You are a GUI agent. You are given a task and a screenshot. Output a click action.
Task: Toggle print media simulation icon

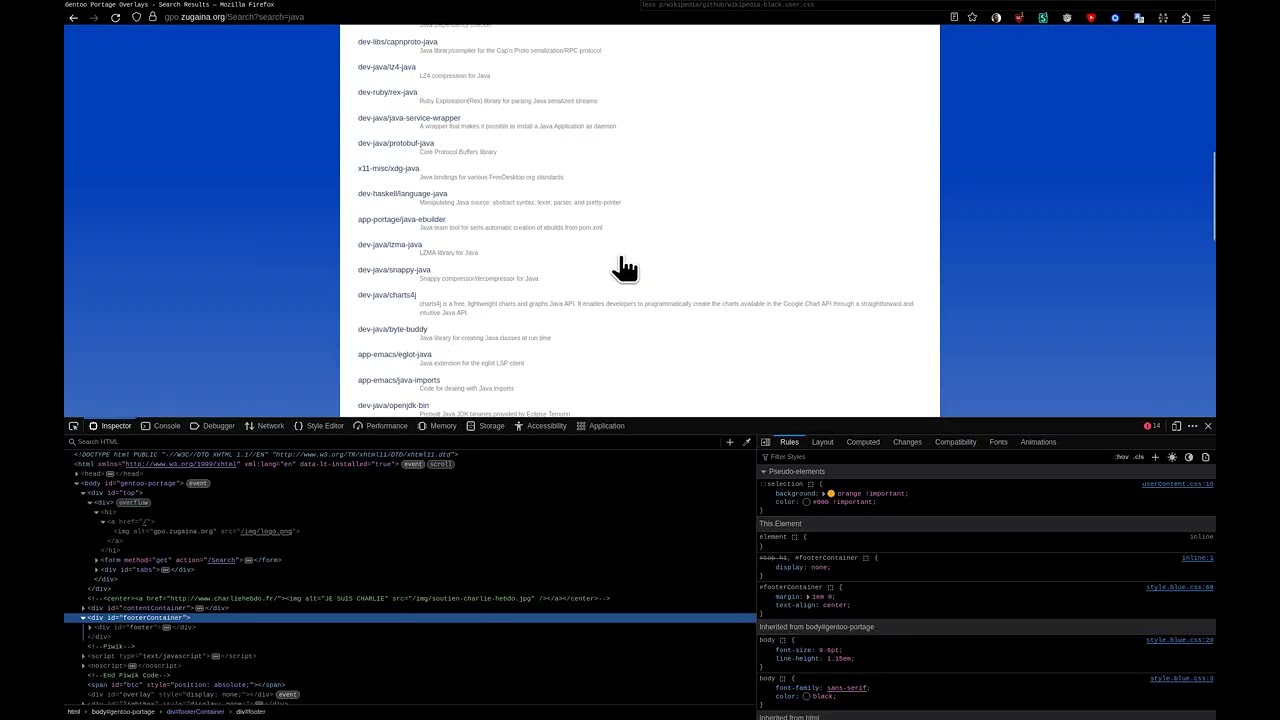1206,457
